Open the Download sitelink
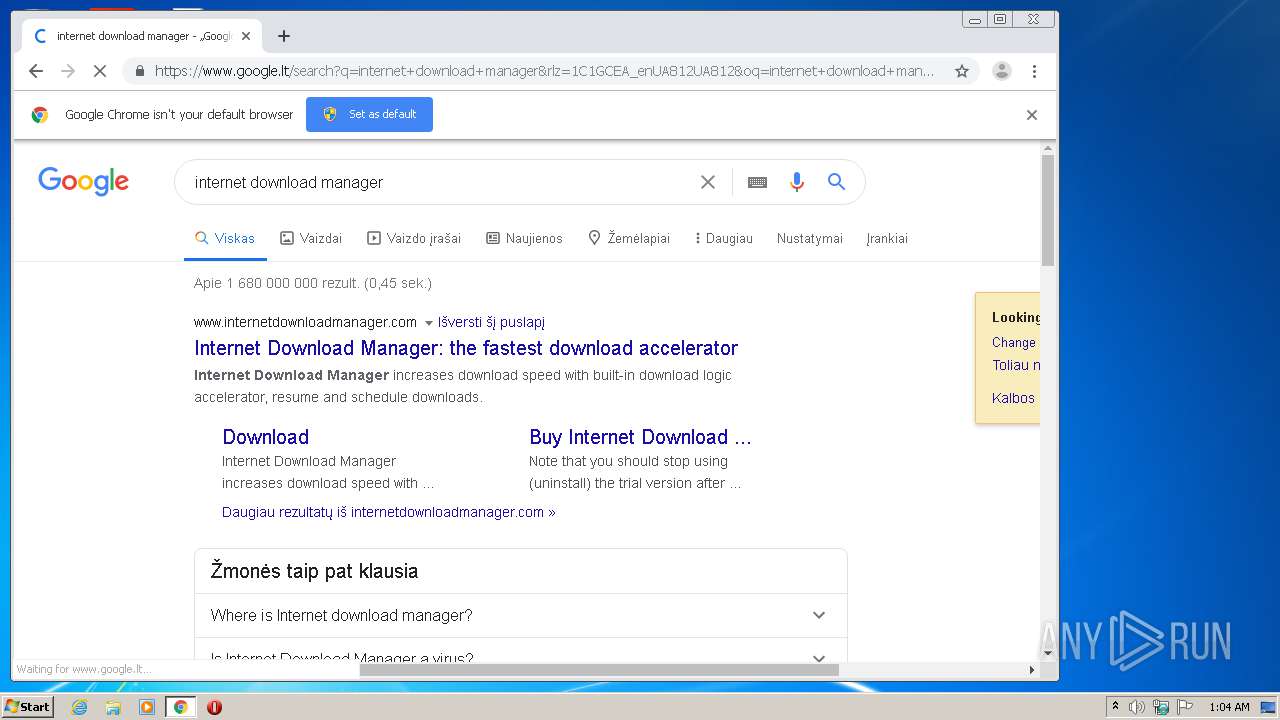Screen dimensions: 1280x720 [265, 437]
